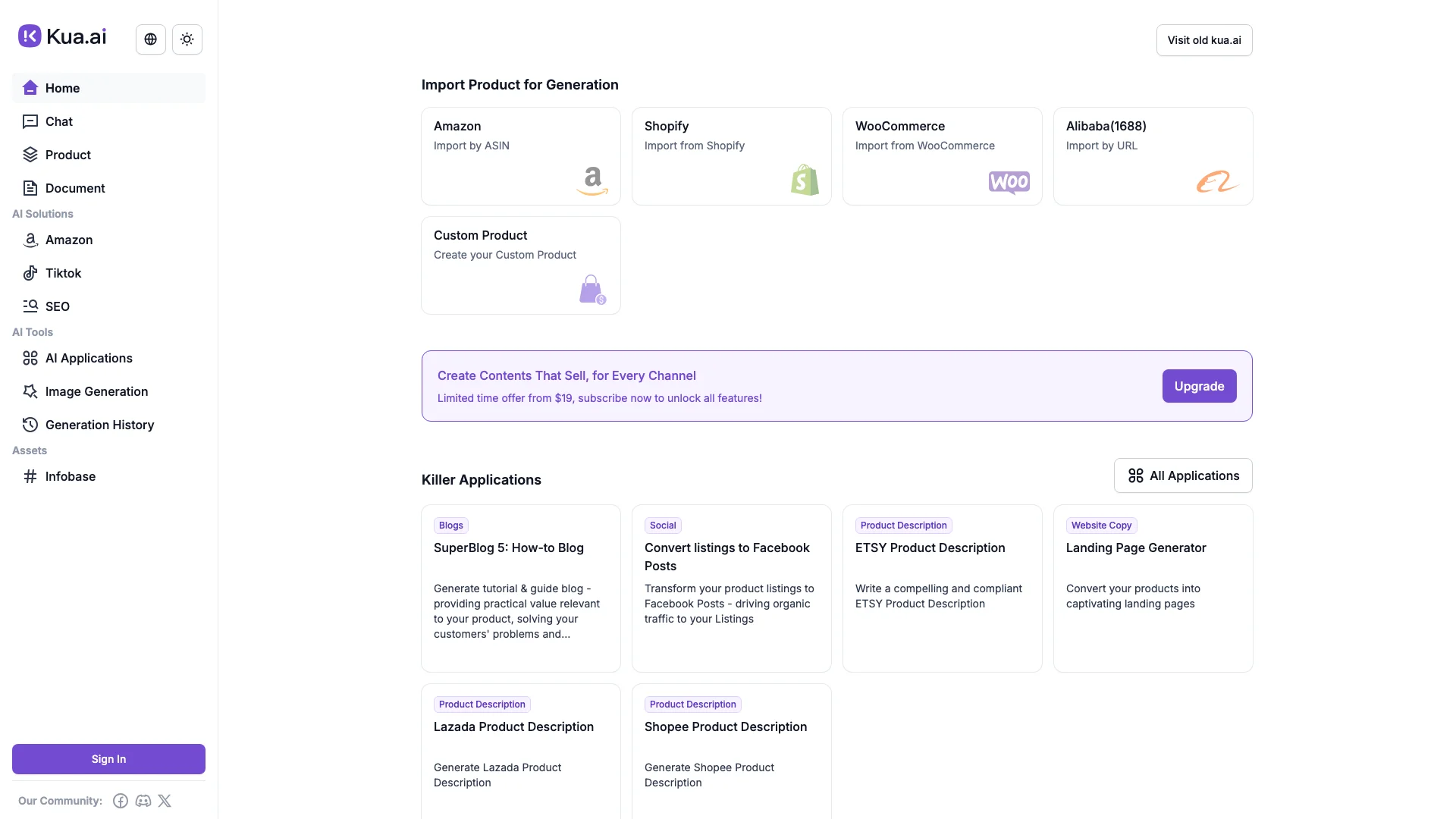Open the Home menu item
The image size is (1456, 819).
(108, 88)
